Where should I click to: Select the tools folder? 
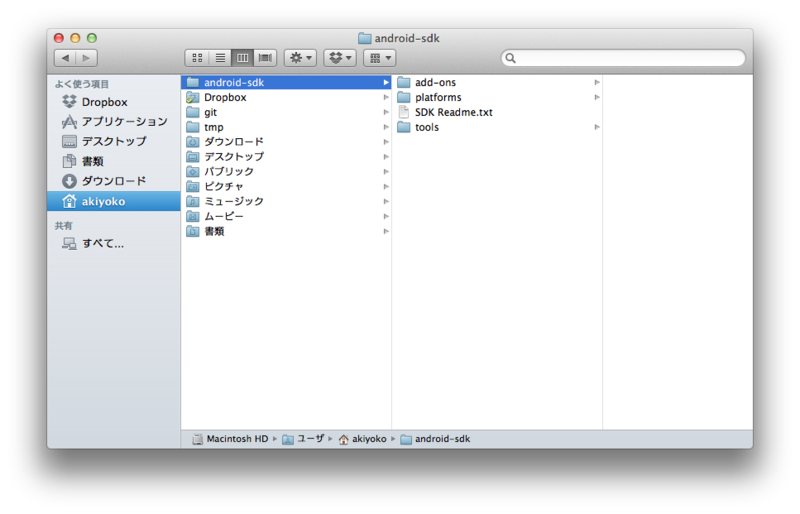[497, 127]
